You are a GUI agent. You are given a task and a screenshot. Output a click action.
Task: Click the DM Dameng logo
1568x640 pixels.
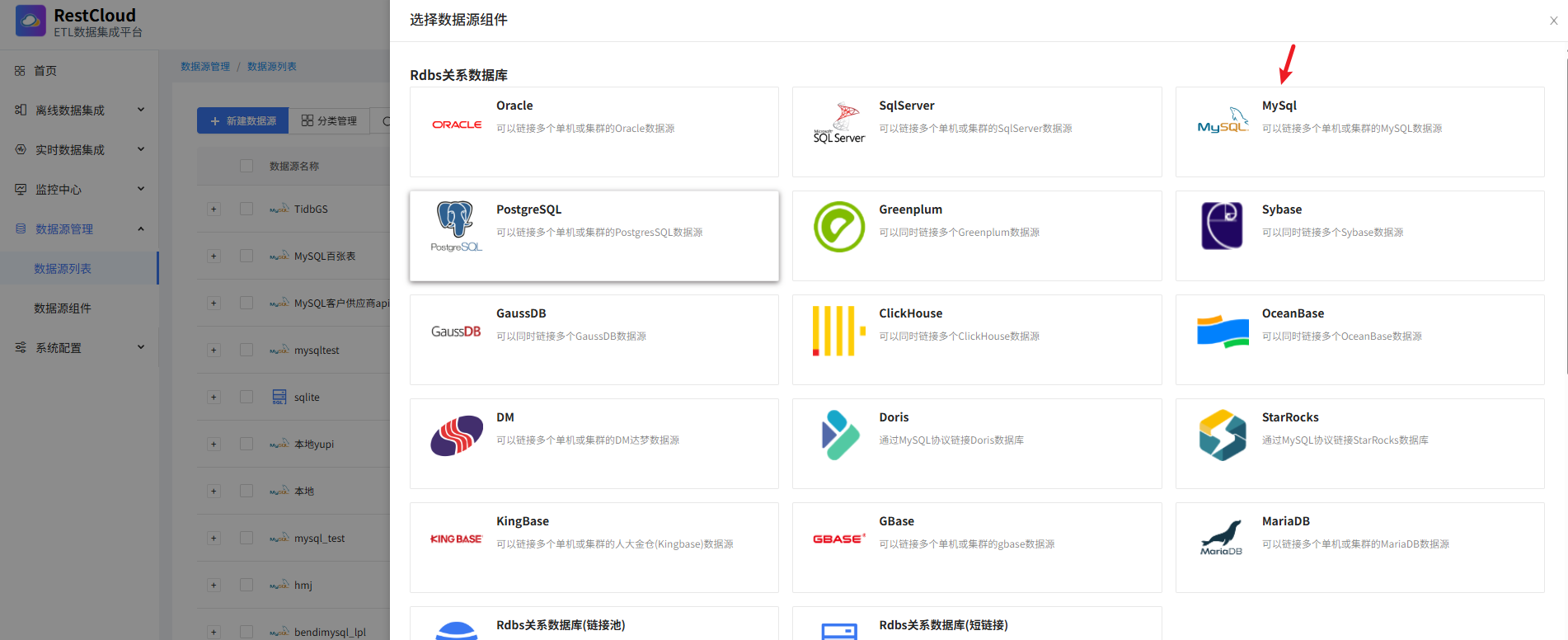click(457, 435)
